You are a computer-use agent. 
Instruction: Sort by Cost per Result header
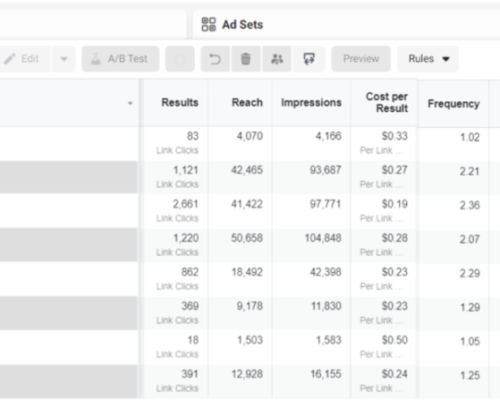[x=387, y=102]
